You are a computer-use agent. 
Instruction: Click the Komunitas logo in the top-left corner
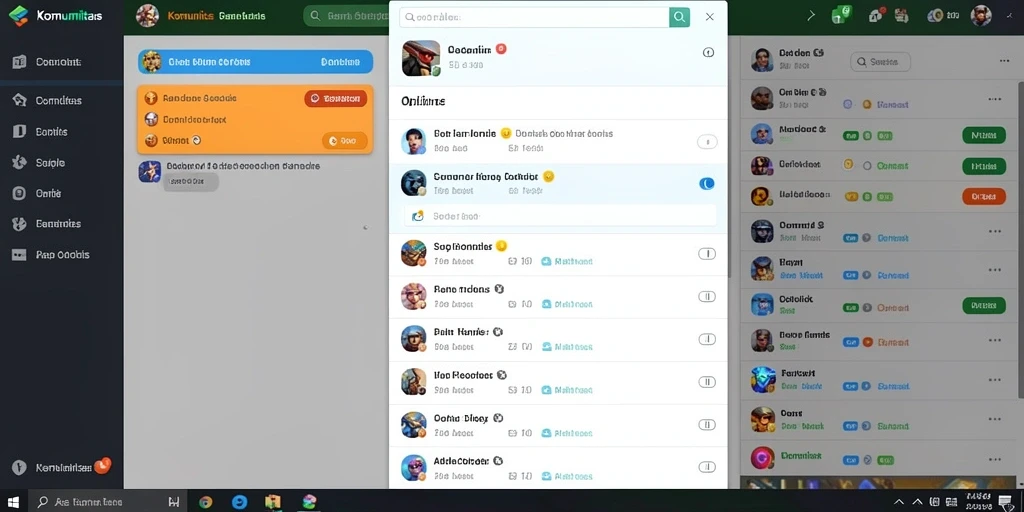click(19, 16)
